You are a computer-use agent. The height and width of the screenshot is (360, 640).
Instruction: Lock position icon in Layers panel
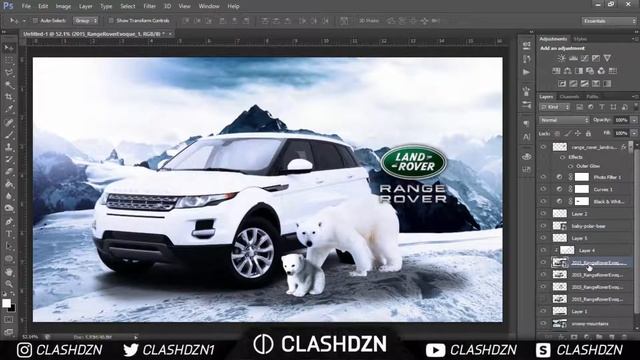point(578,133)
